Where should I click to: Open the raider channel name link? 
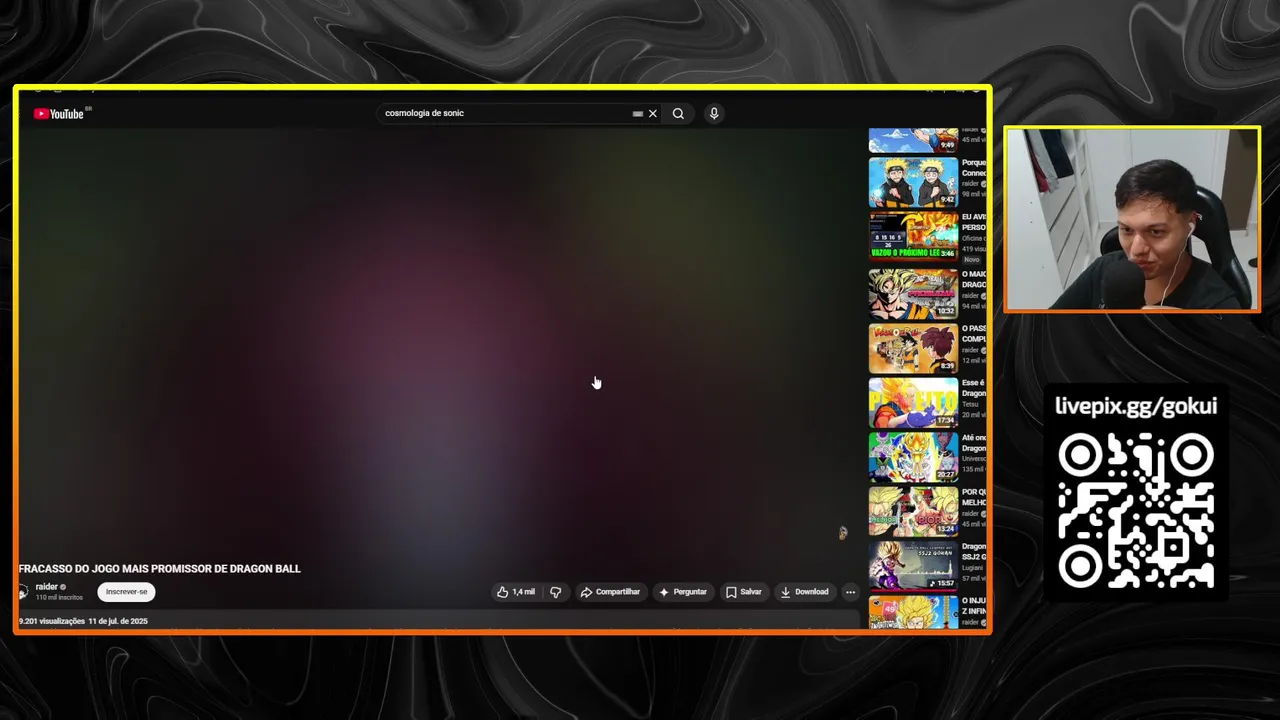(x=47, y=587)
